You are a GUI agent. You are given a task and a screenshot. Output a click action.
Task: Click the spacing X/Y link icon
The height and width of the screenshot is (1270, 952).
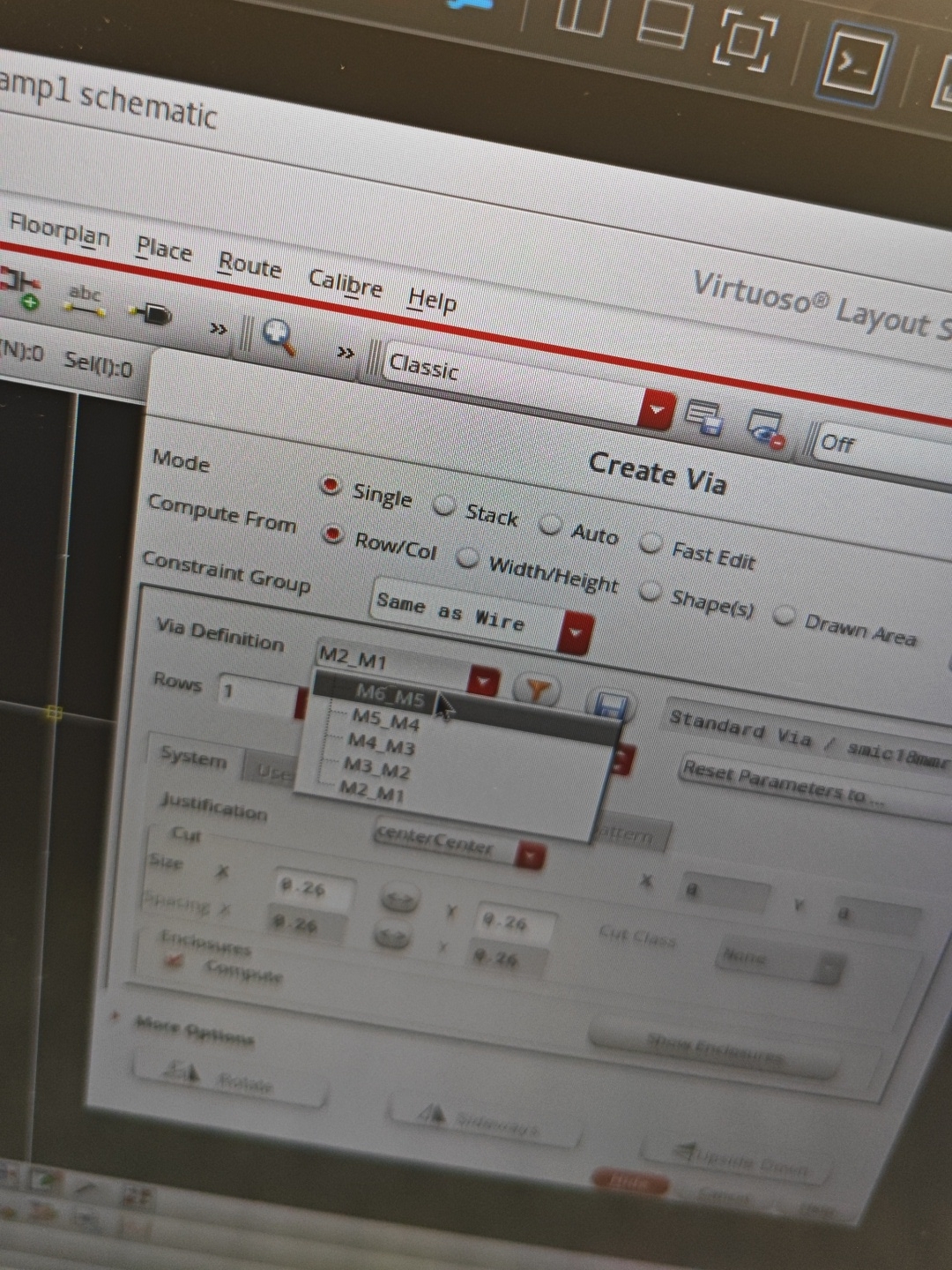pos(391,934)
